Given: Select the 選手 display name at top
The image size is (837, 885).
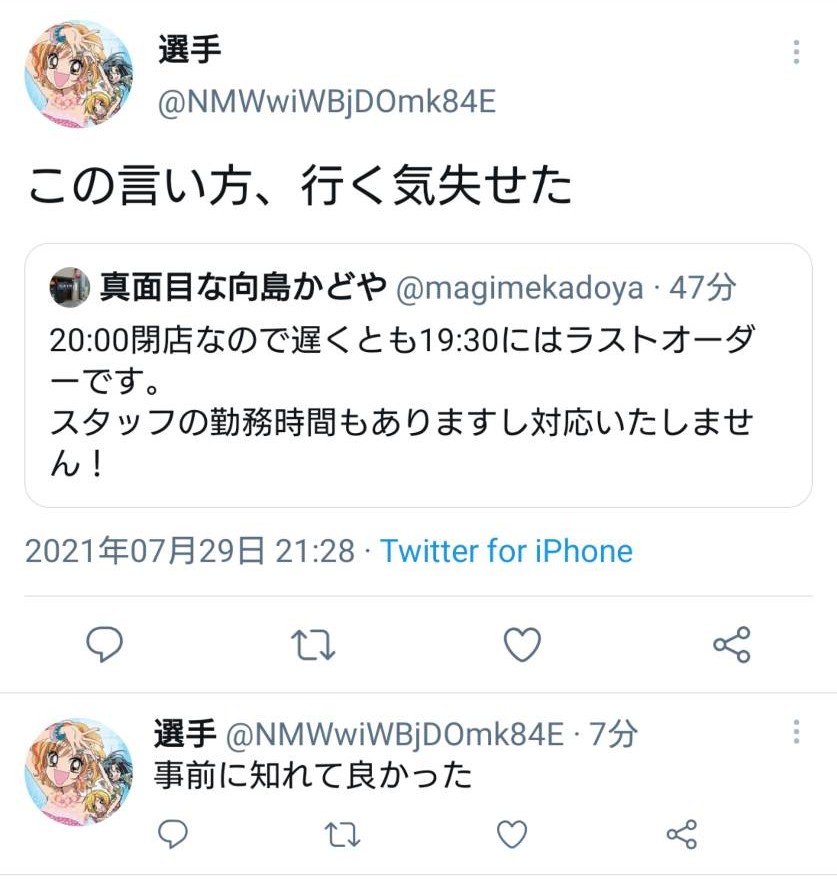Looking at the screenshot, I should pyautogui.click(x=190, y=50).
